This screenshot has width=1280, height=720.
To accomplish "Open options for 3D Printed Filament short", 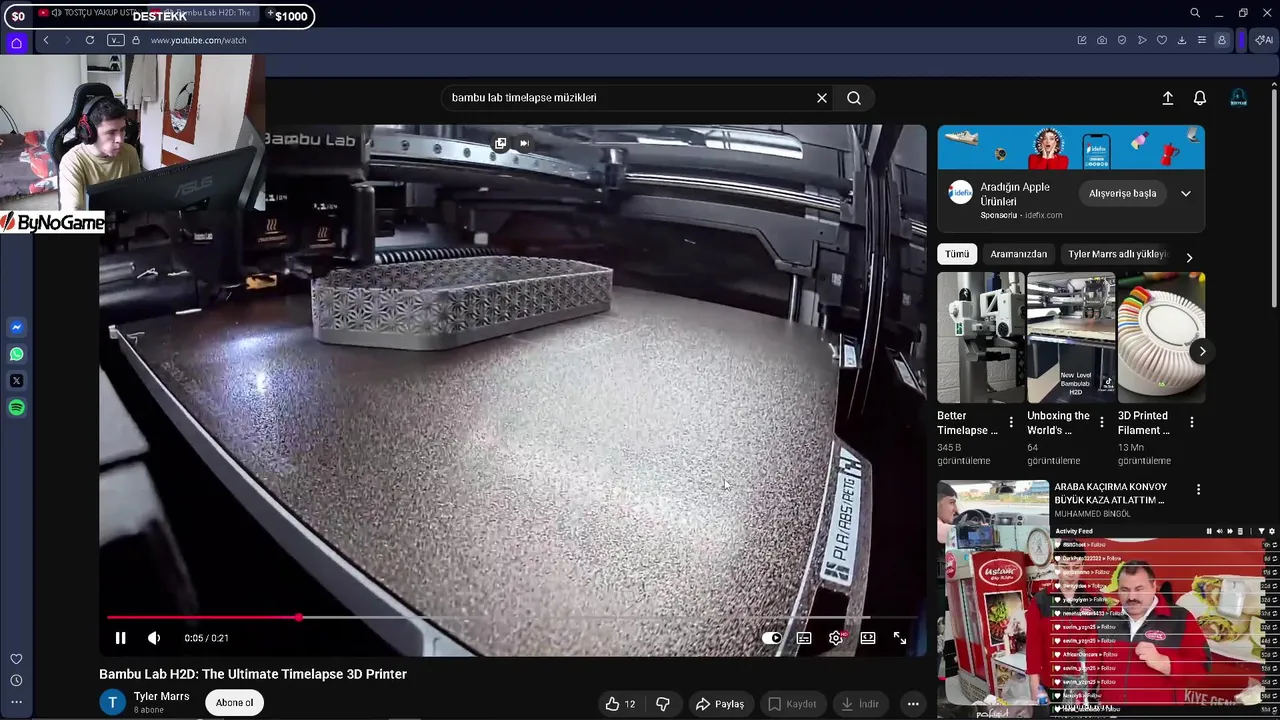I will [x=1191, y=422].
